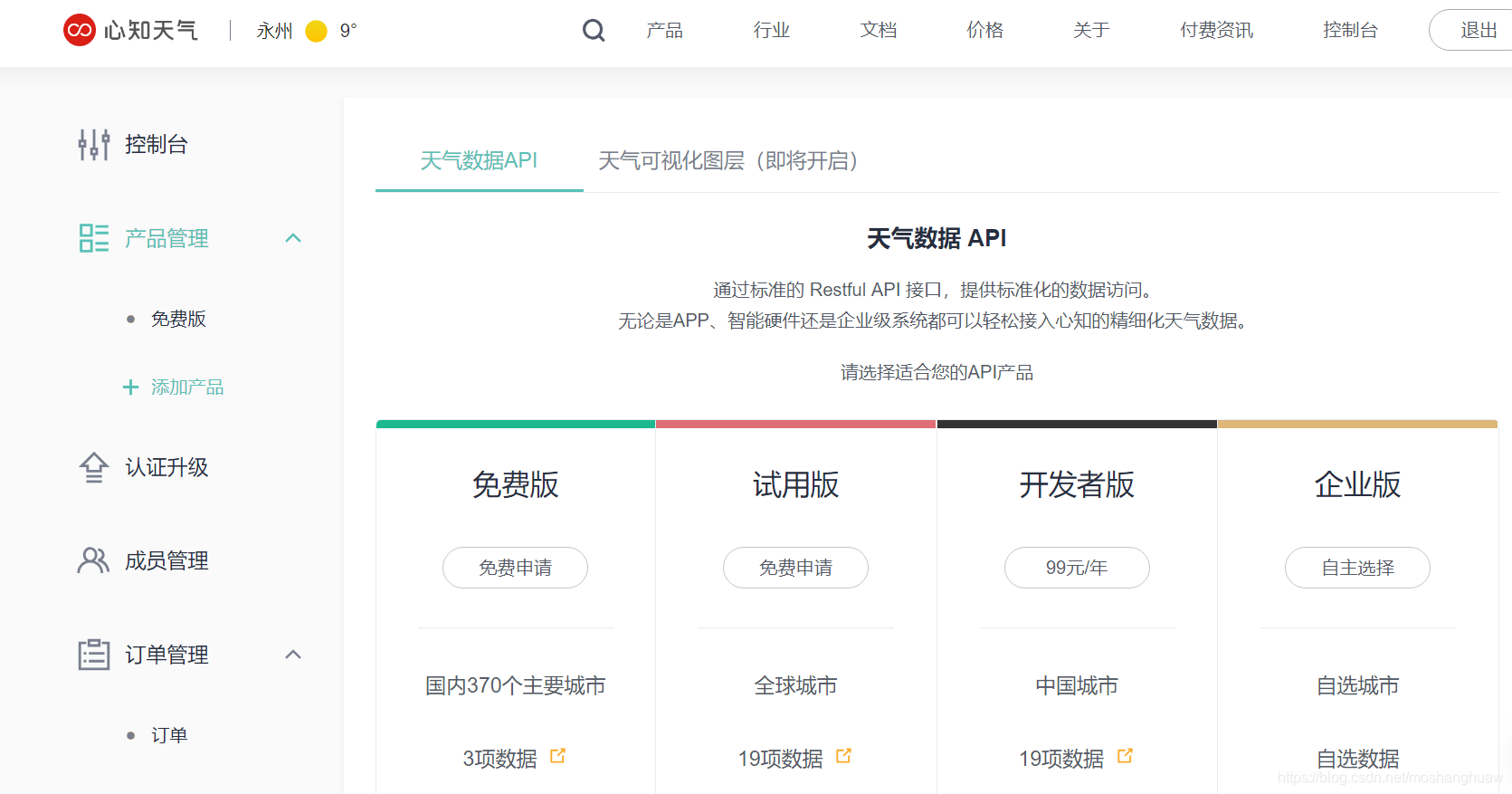Click the 退出 logout button
Image resolution: width=1512 pixels, height=794 pixels.
point(1470,30)
